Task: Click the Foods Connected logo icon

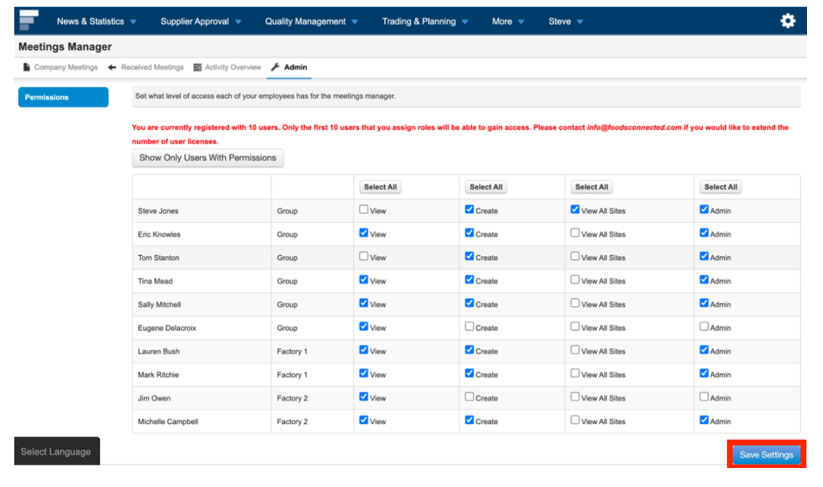Action: [28, 20]
